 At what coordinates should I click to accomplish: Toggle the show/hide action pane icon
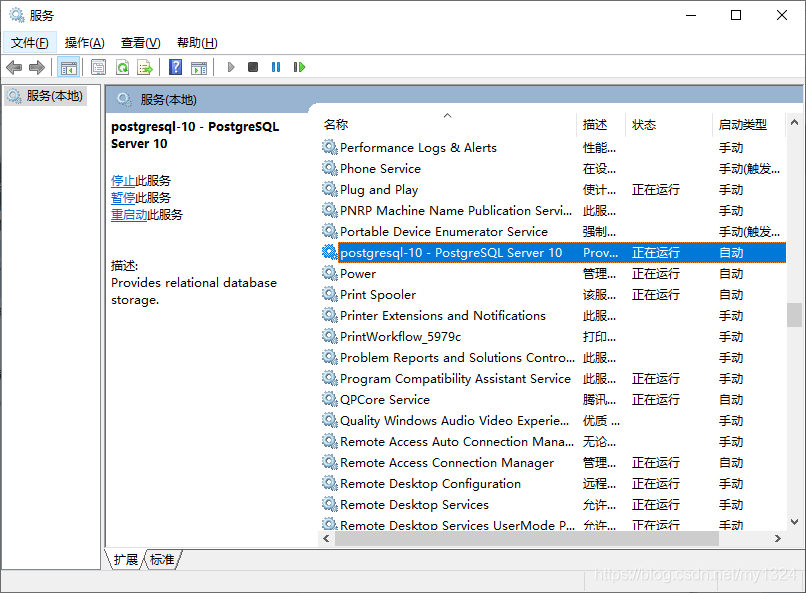[199, 67]
